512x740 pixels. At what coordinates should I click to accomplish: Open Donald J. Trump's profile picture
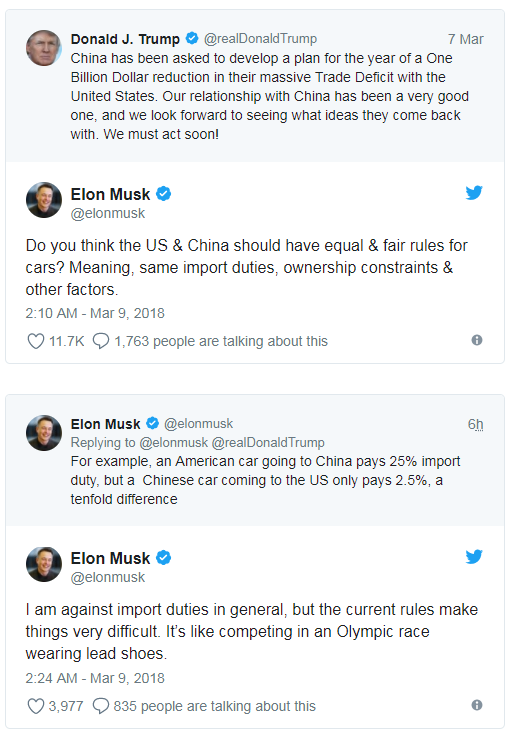[44, 48]
